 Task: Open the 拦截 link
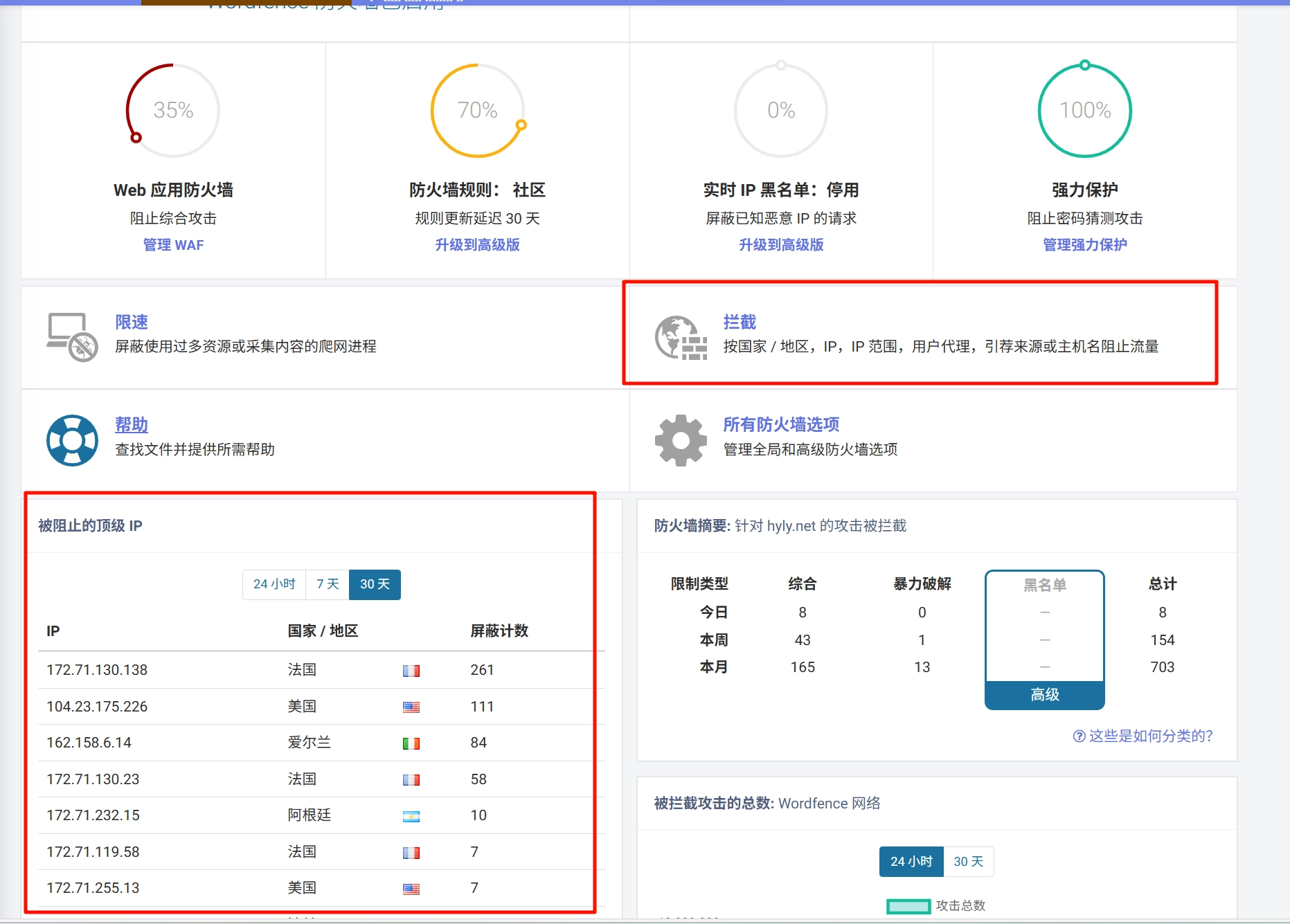[x=740, y=322]
